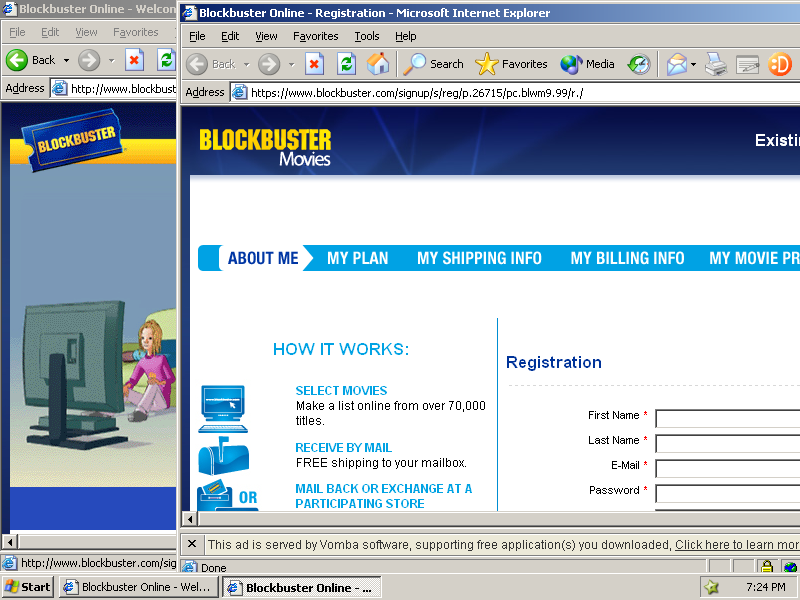Click the Edit toolbar icon beside Print
Image resolution: width=800 pixels, height=600 pixels.
[x=747, y=64]
